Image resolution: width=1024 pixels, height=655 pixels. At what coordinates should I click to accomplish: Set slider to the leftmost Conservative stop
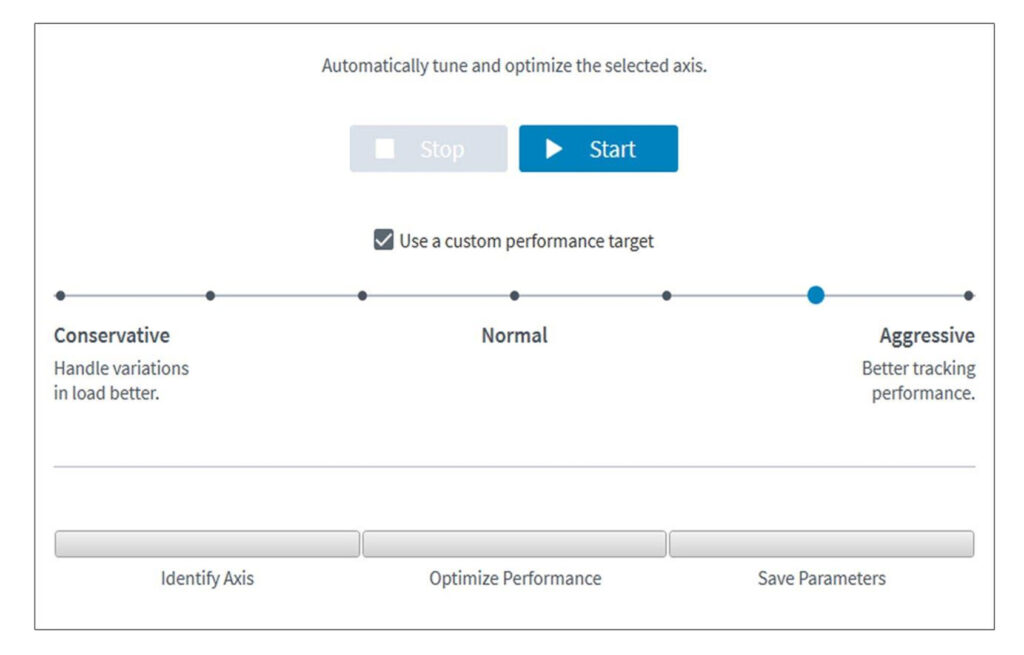click(61, 295)
